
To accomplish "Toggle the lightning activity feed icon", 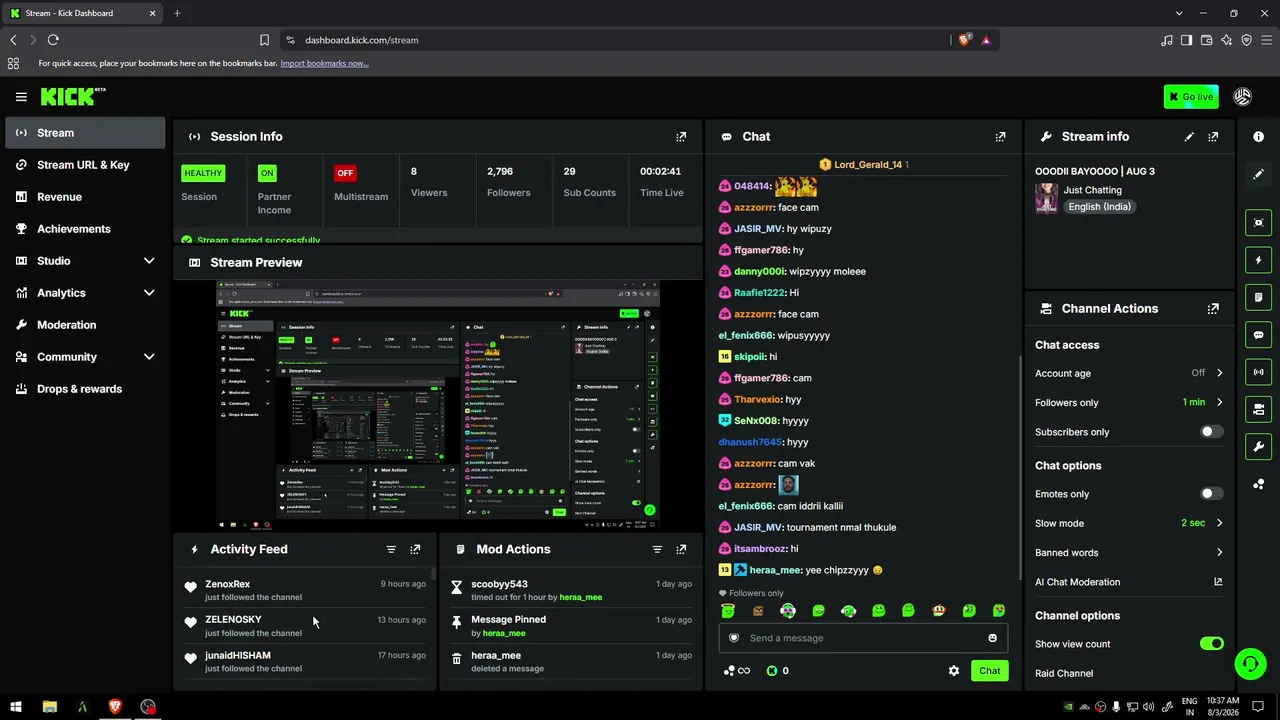I will click(x=1258, y=261).
